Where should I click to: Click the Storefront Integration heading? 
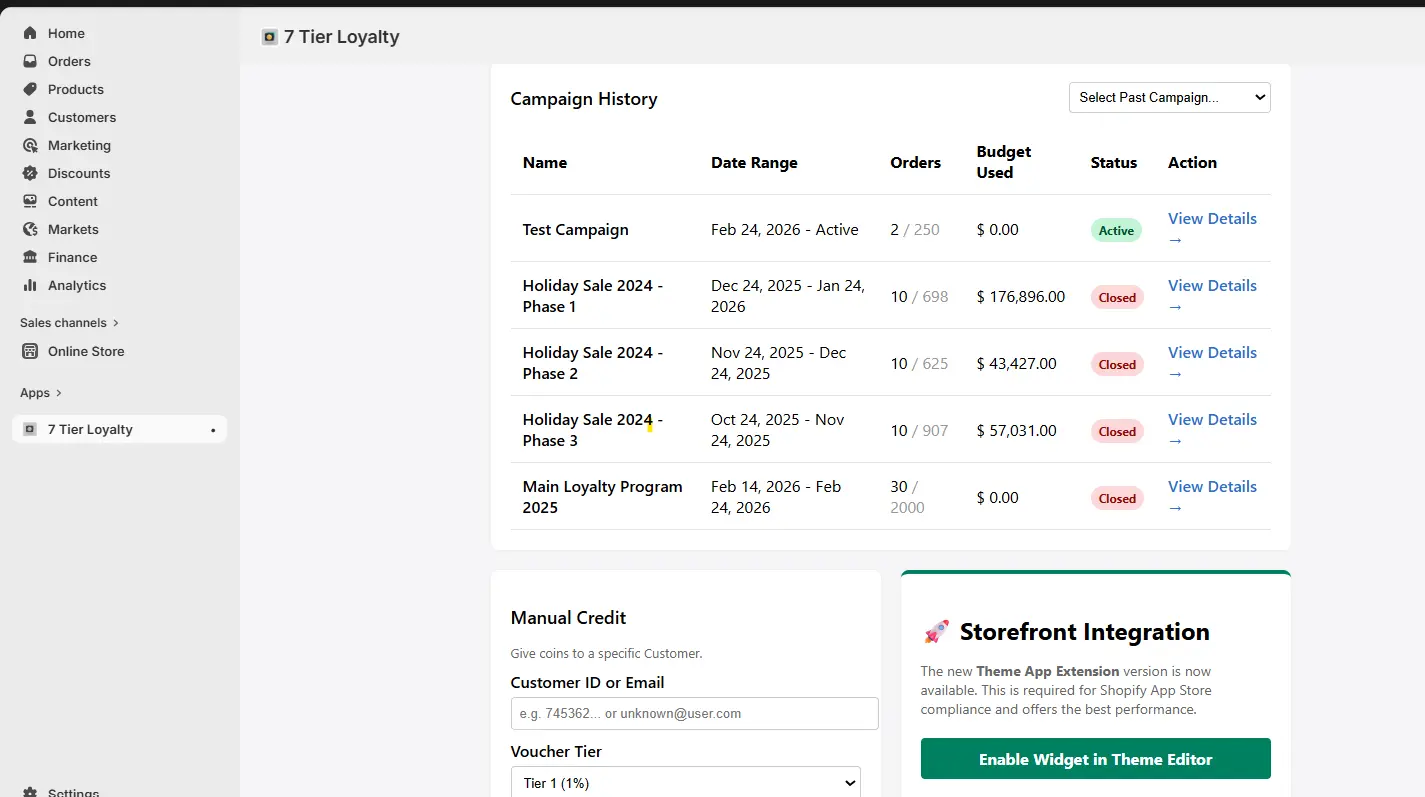[x=1085, y=632]
